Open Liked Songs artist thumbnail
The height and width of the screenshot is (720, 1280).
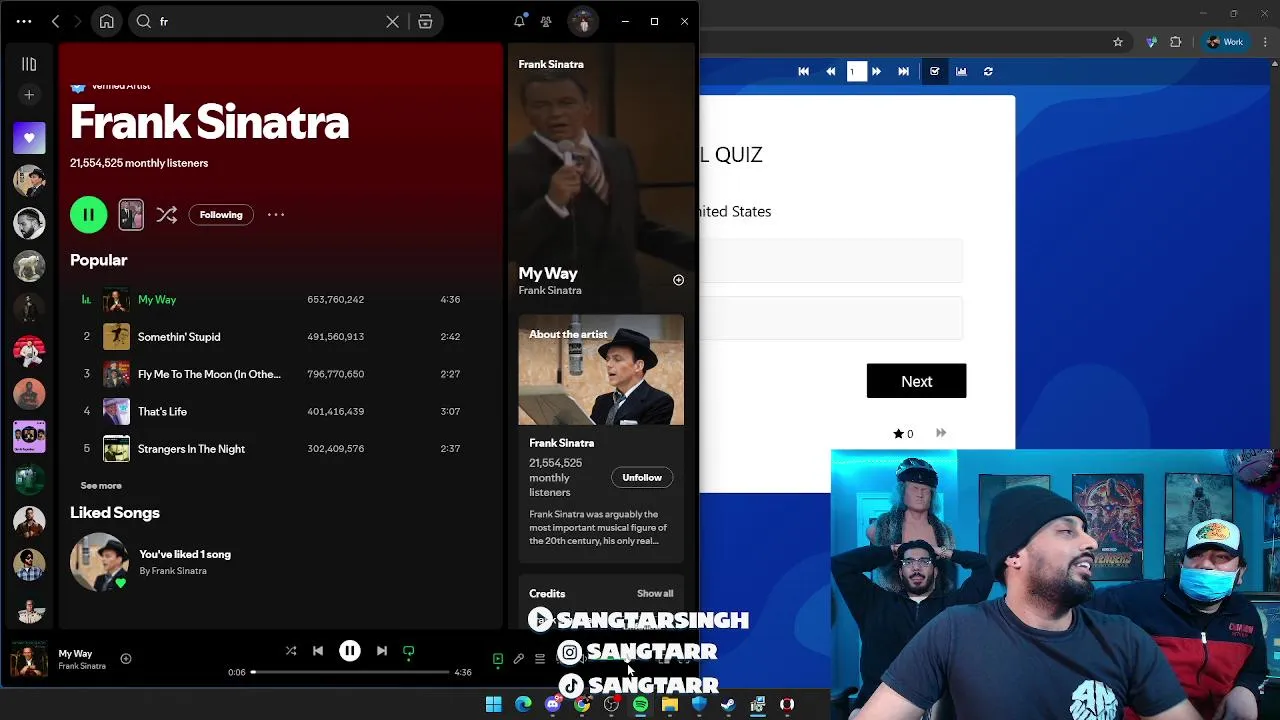click(x=99, y=562)
